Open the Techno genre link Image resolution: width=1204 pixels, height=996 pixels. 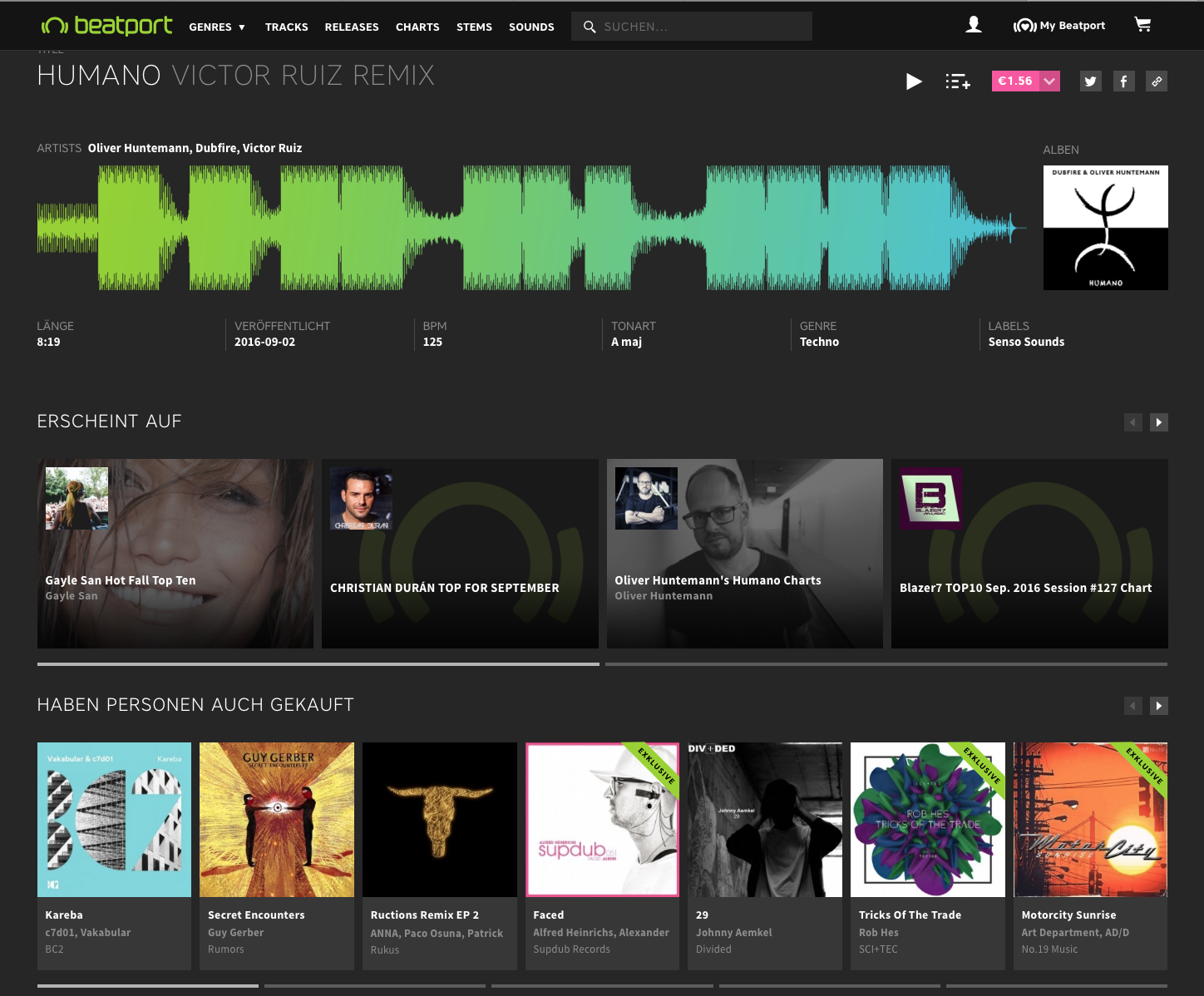[819, 342]
